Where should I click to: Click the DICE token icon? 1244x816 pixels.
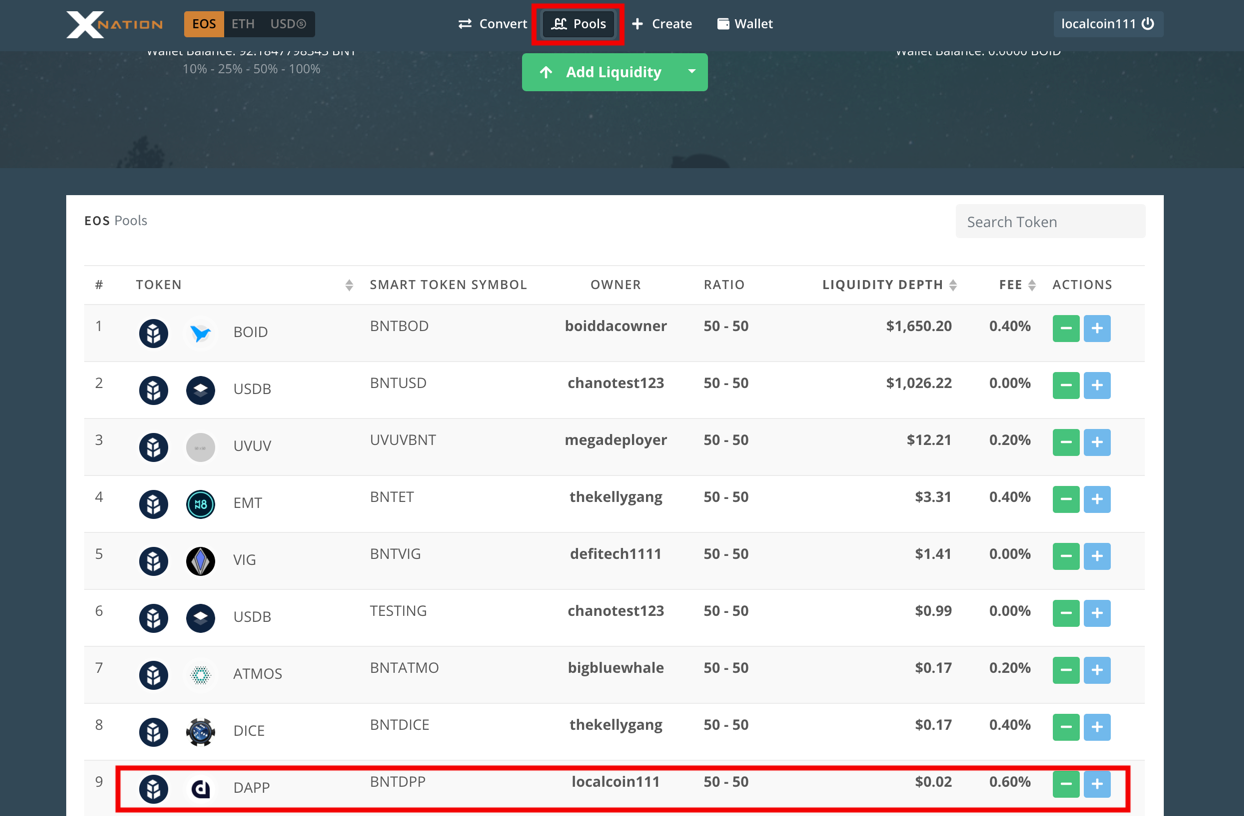[x=201, y=732]
